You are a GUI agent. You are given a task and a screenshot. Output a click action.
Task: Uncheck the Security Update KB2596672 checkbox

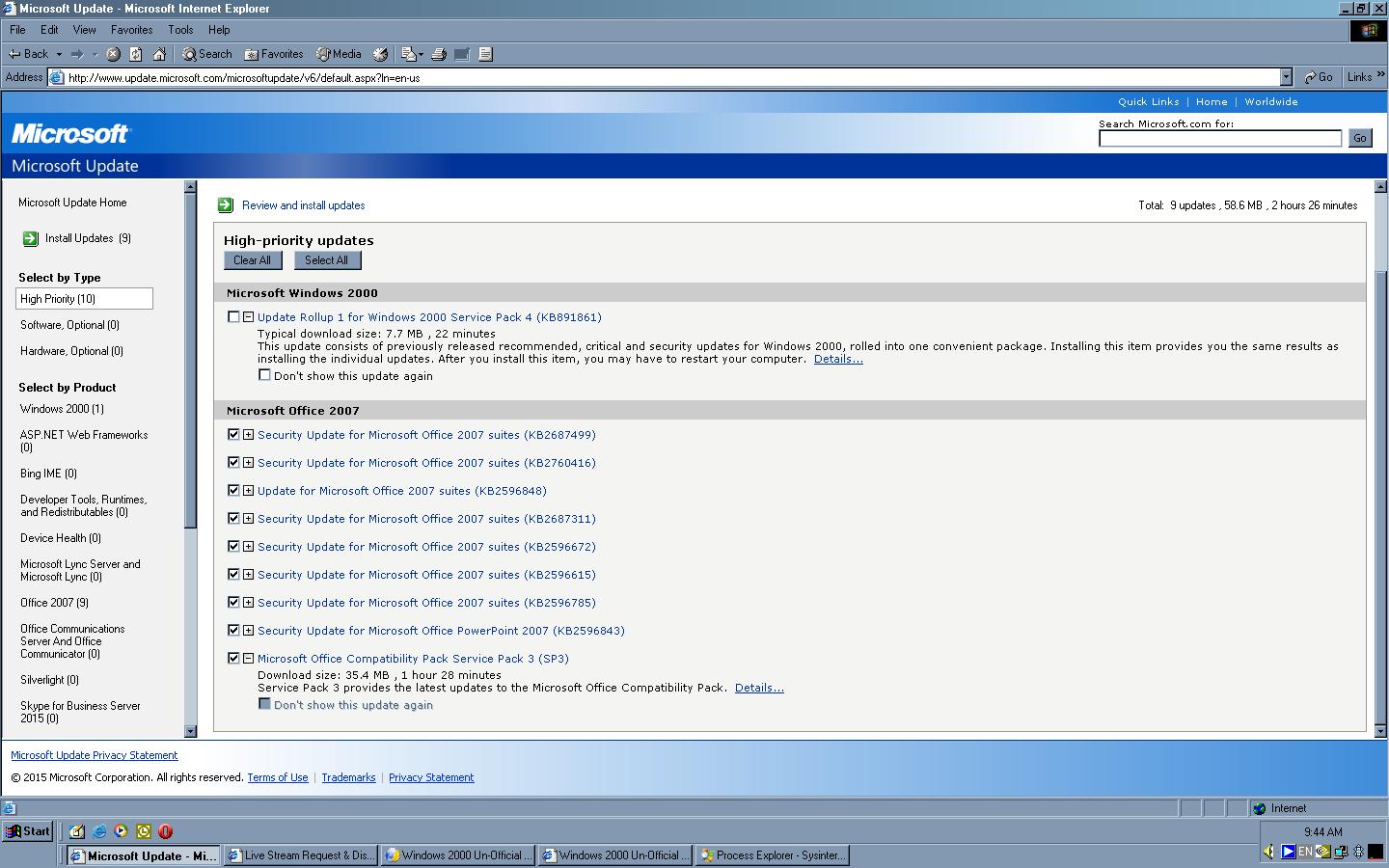coord(233,546)
